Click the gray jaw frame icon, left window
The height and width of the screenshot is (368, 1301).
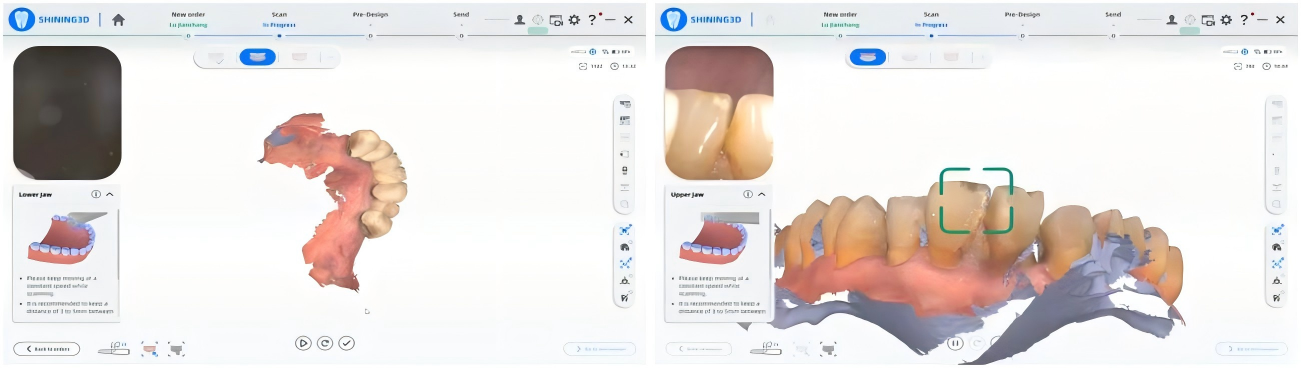pyautogui.click(x=176, y=348)
